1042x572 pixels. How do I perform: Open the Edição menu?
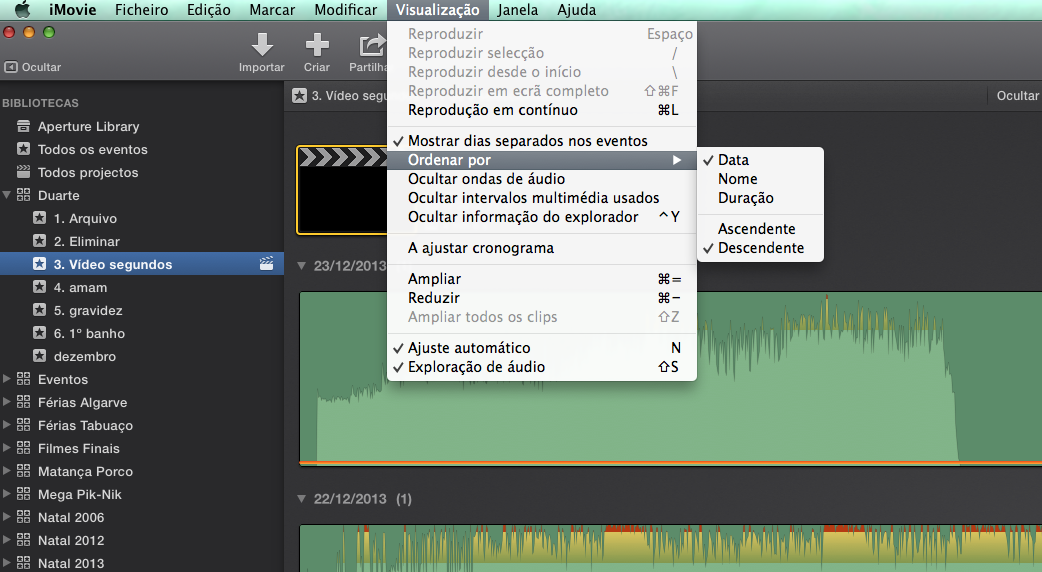tap(209, 10)
